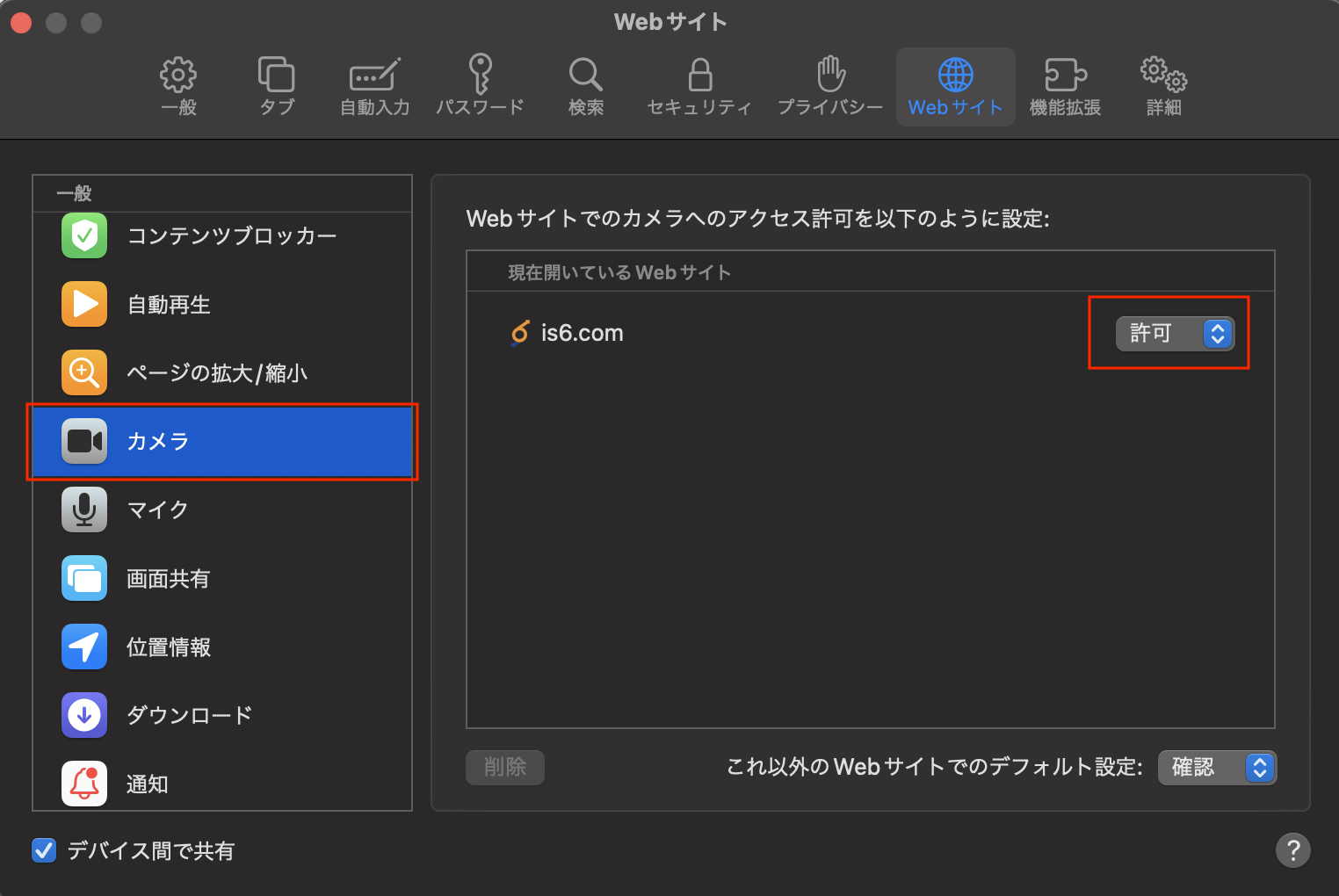Click the 現在開いているWebサイト header
Viewport: 1339px width, 896px height.
619,272
